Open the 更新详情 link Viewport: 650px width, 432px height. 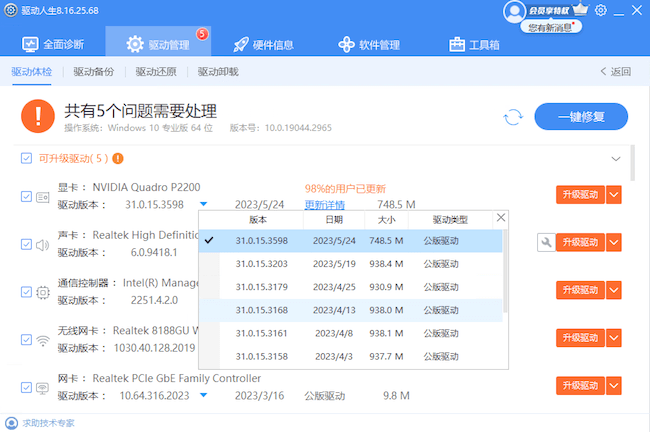[325, 205]
